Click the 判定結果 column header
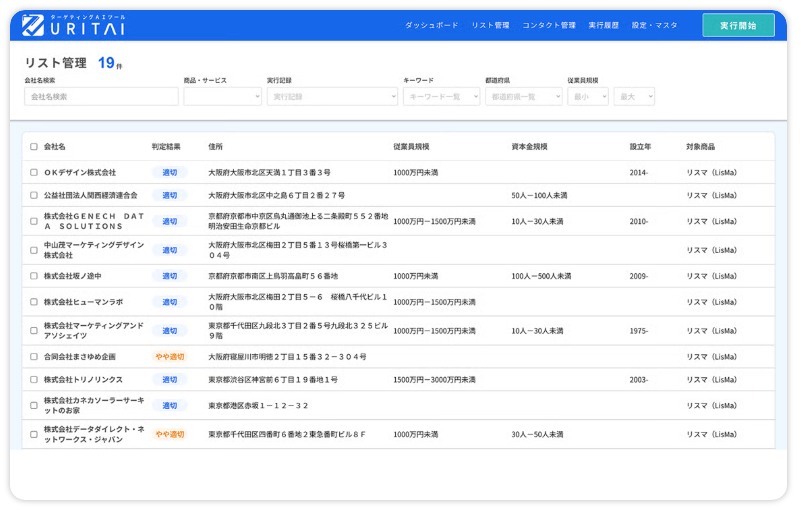This screenshot has height=510, width=801. tap(166, 147)
